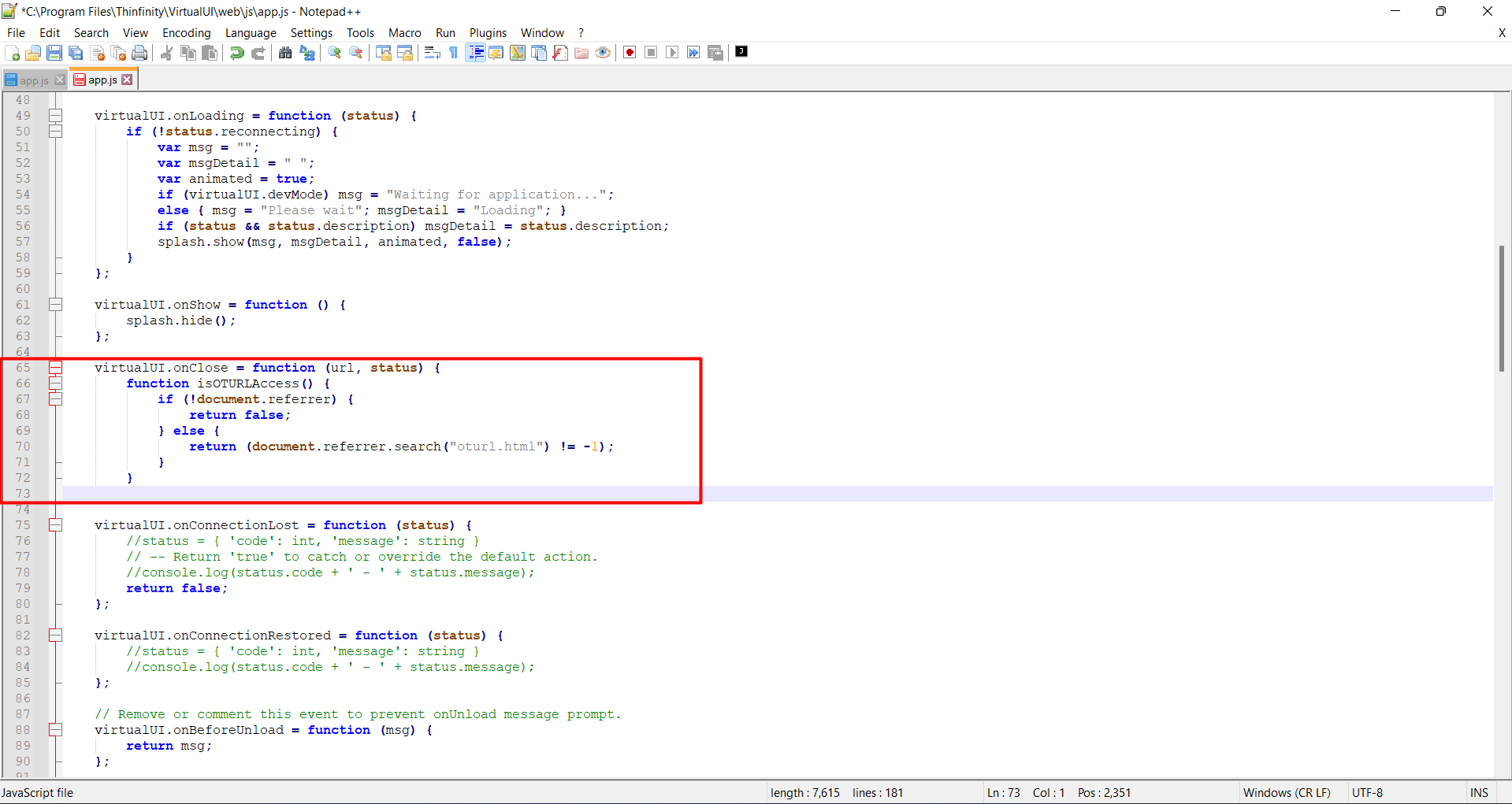The height and width of the screenshot is (804, 1512).
Task: Collapse the onBeforeUnload function fold
Action: pos(56,730)
